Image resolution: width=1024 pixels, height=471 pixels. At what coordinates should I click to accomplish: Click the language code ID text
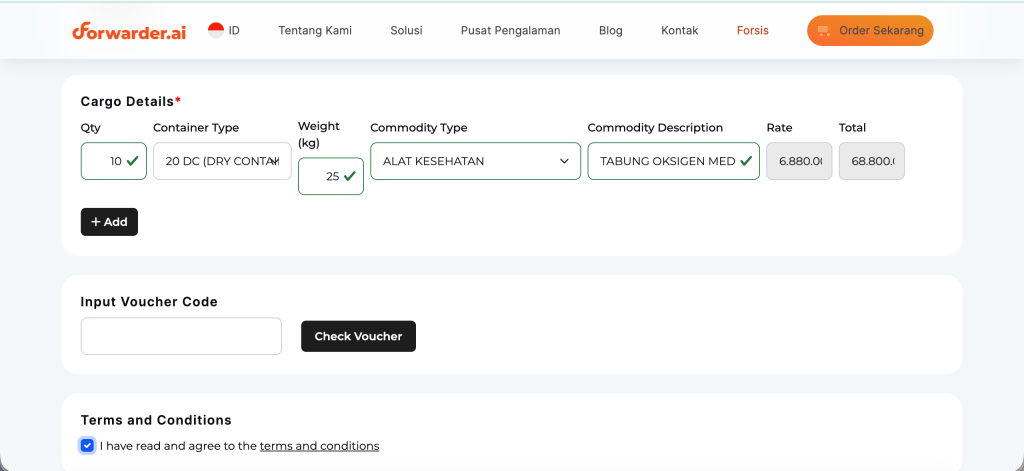(234, 30)
